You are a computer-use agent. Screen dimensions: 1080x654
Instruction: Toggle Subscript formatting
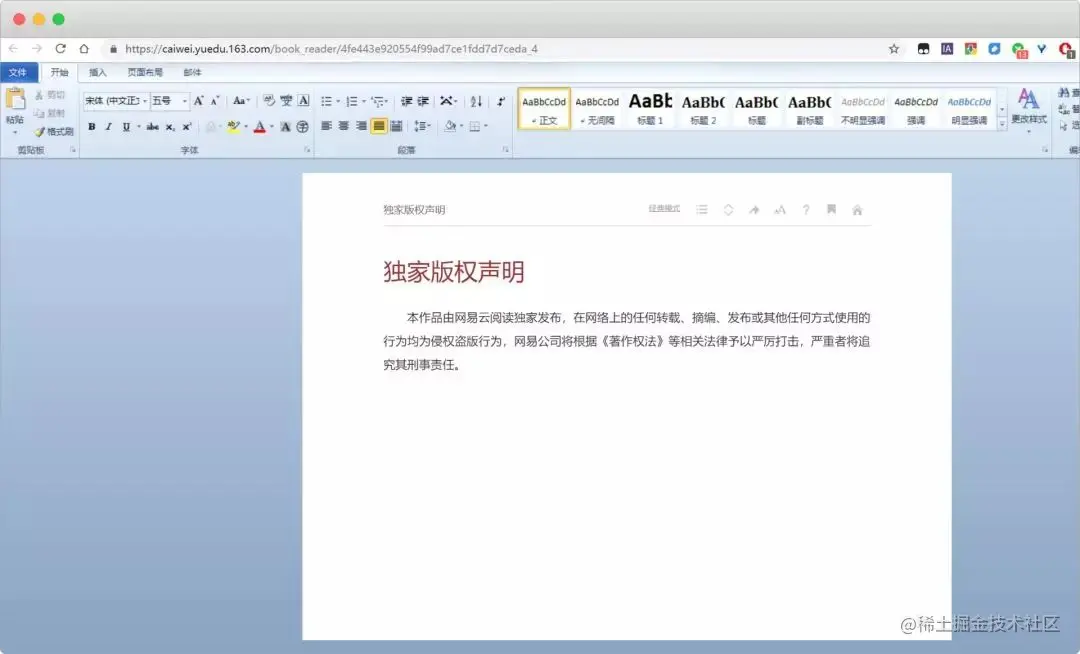click(x=169, y=127)
